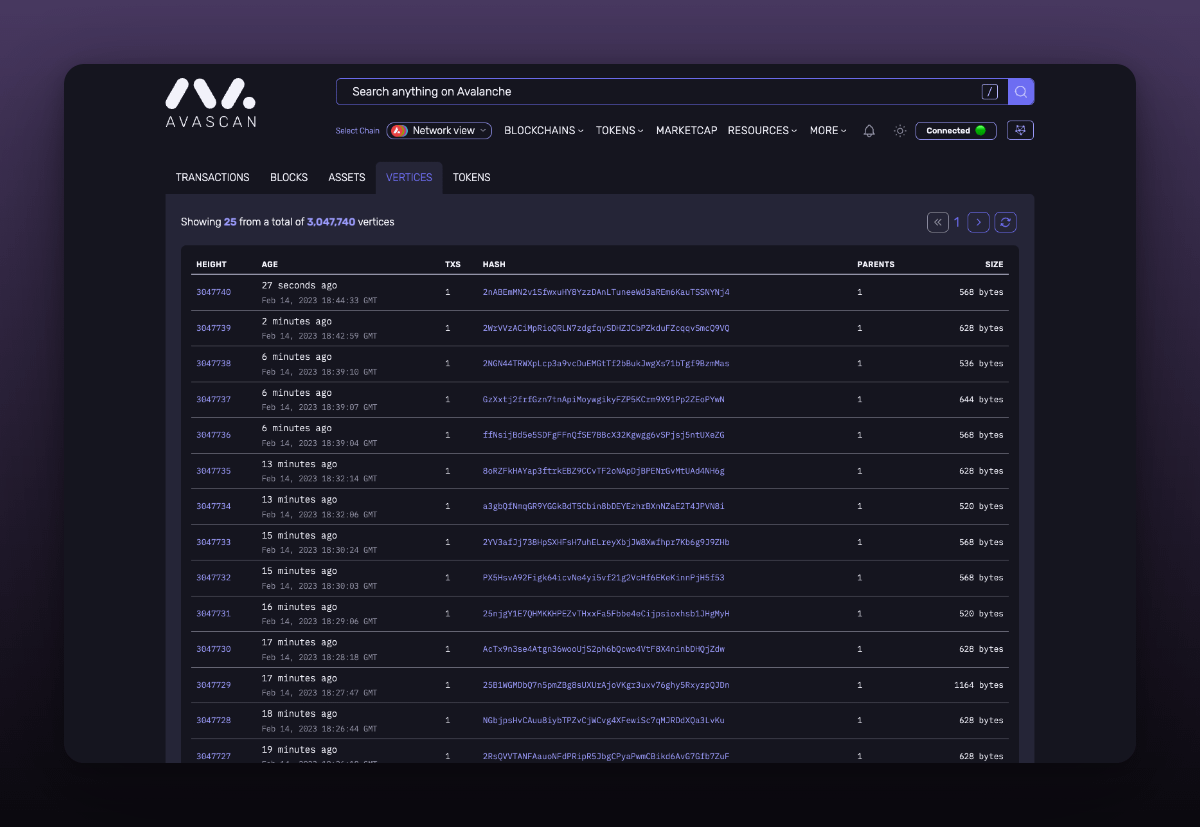Click the Connected status button

pyautogui.click(x=955, y=131)
